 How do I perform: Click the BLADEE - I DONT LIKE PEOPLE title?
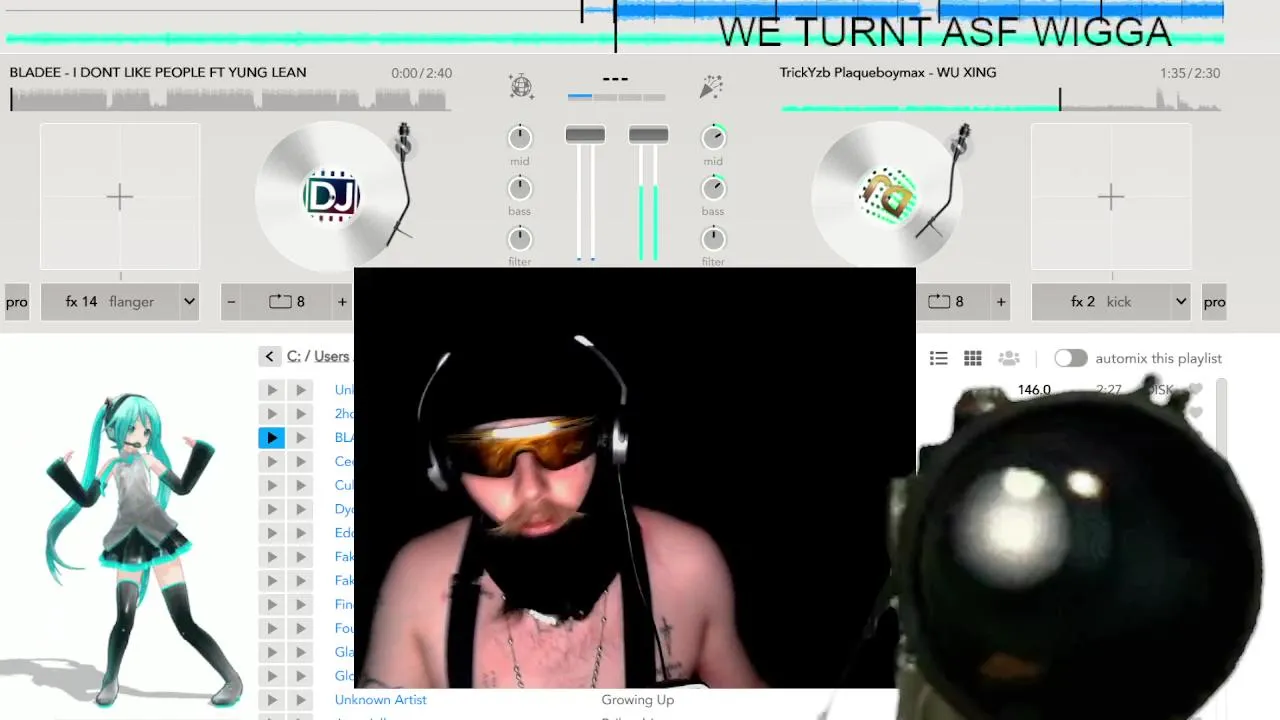(x=158, y=72)
